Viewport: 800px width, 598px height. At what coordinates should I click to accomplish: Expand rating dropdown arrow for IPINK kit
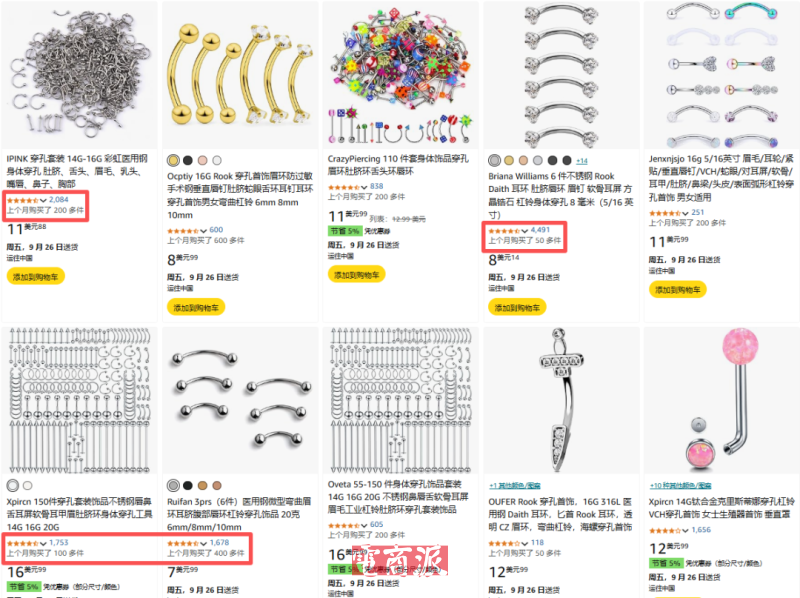pyautogui.click(x=43, y=200)
